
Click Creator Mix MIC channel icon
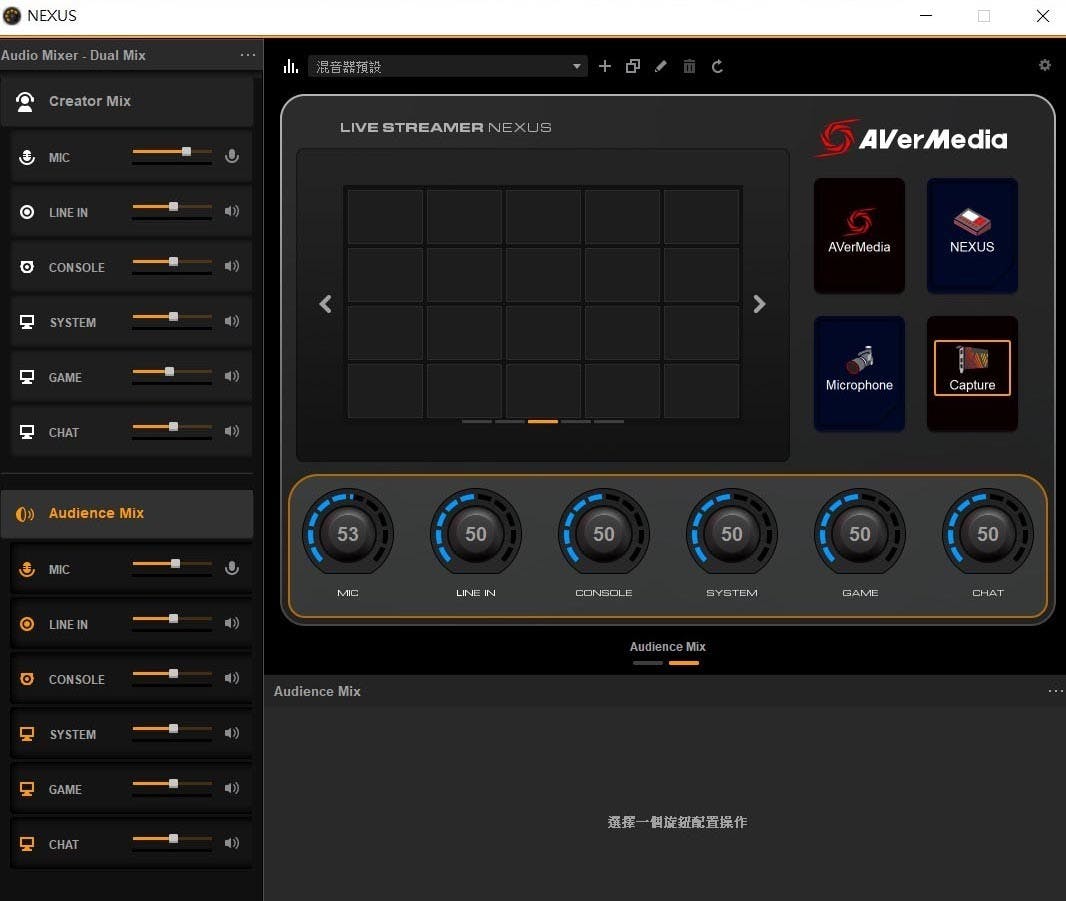pos(27,157)
